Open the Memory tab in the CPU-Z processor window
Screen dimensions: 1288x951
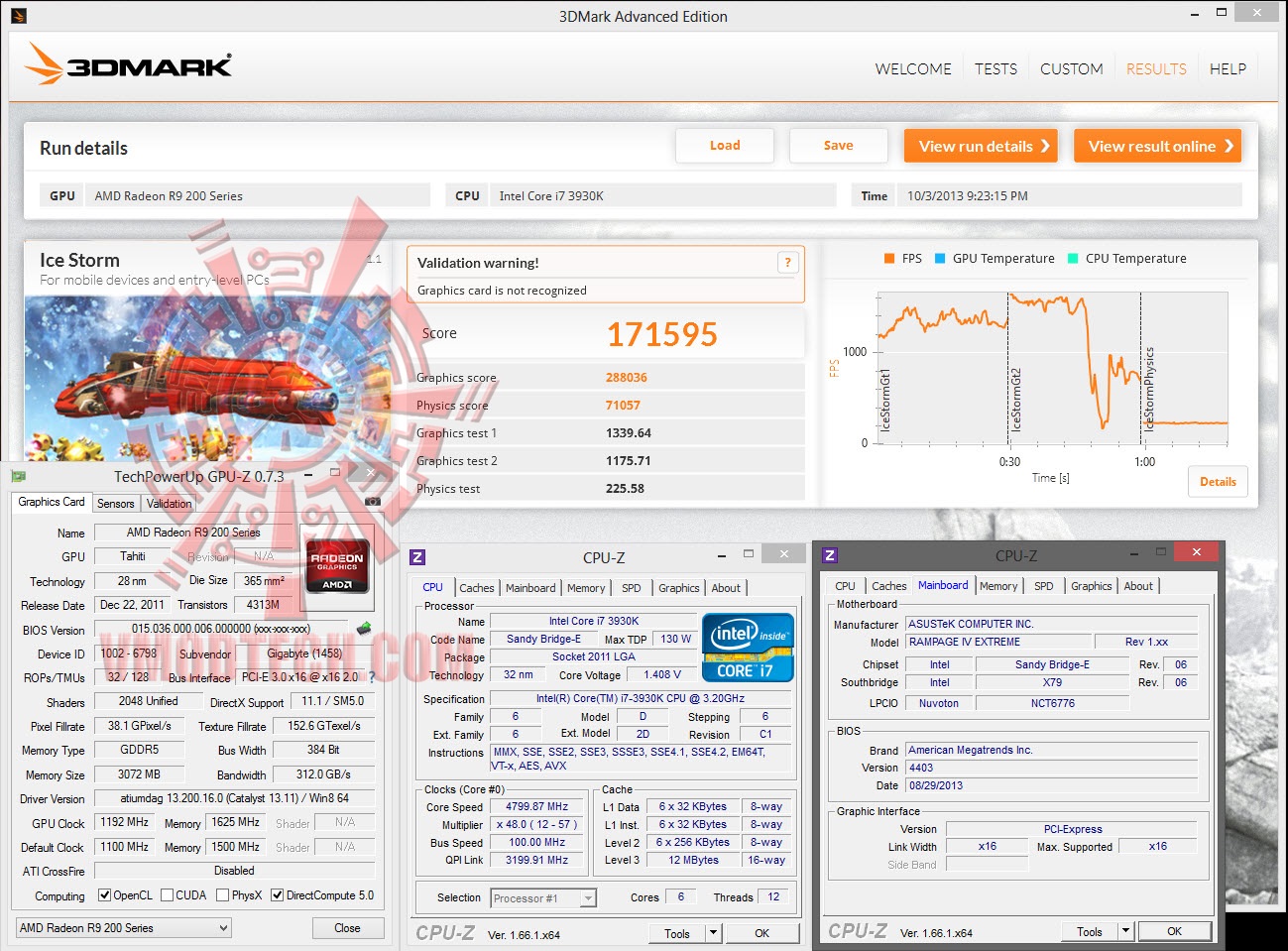click(586, 588)
